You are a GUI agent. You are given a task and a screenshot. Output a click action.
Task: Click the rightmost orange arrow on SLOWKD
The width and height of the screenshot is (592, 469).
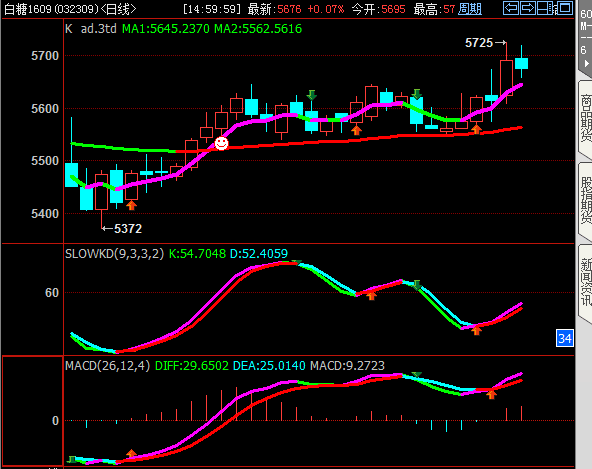click(x=476, y=331)
